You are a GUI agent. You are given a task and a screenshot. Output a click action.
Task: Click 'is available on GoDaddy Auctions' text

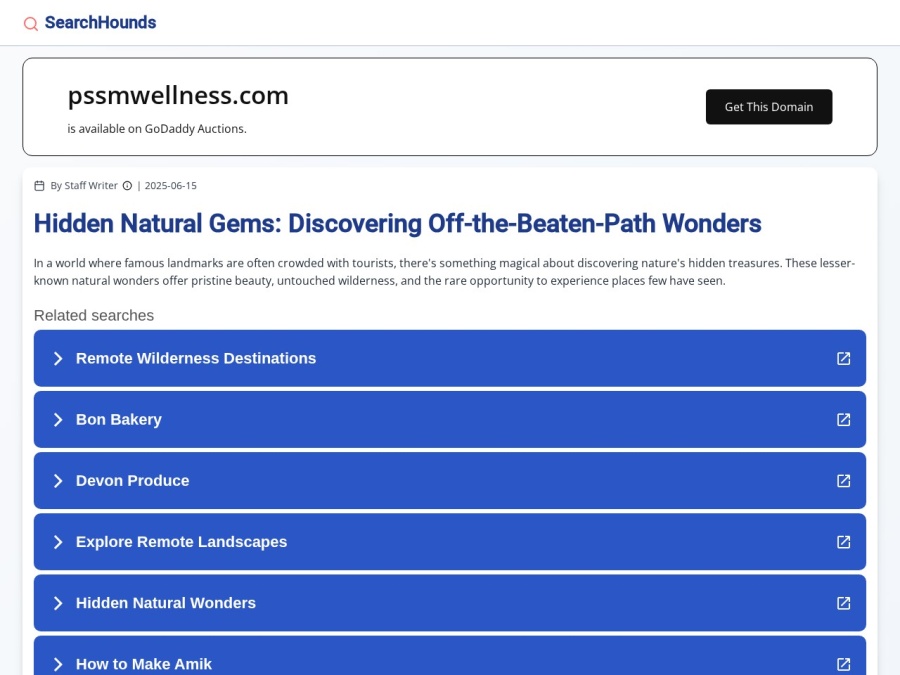pos(157,129)
